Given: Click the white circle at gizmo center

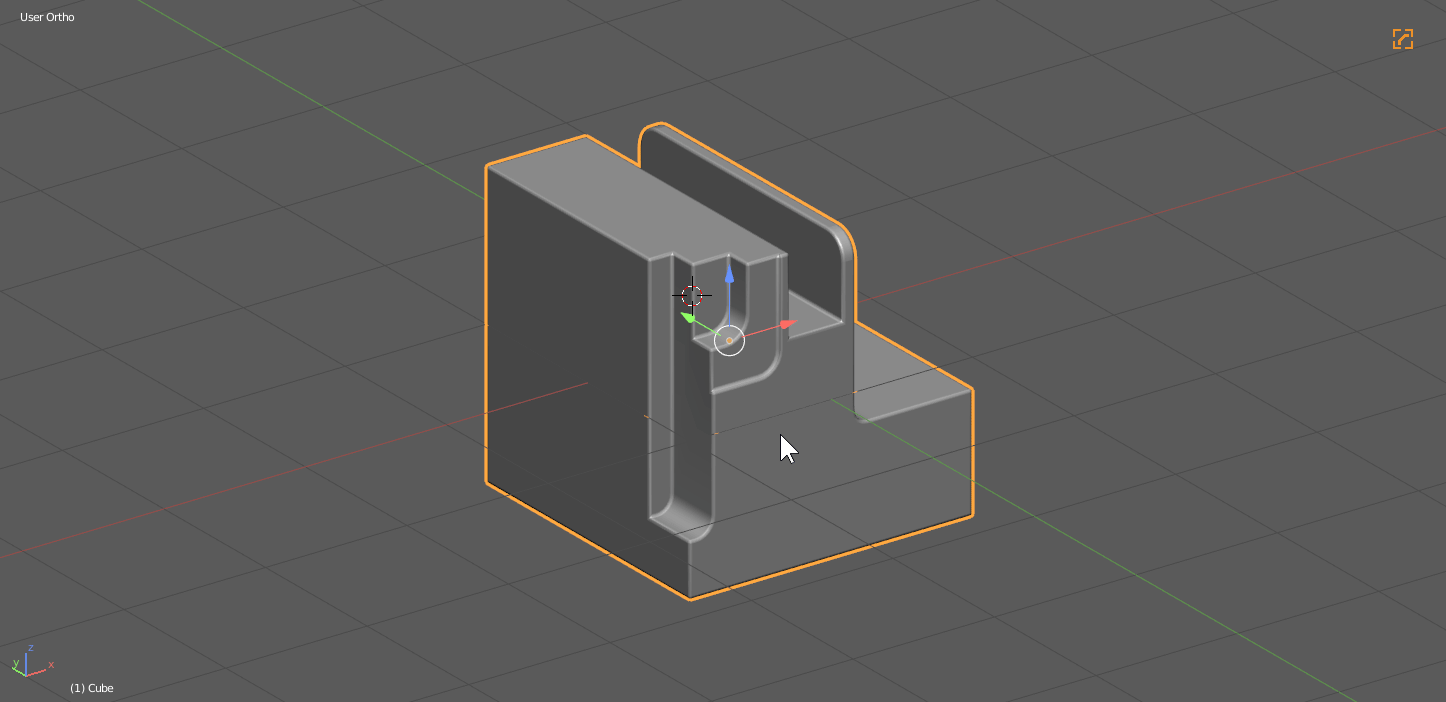Looking at the screenshot, I should point(729,340).
